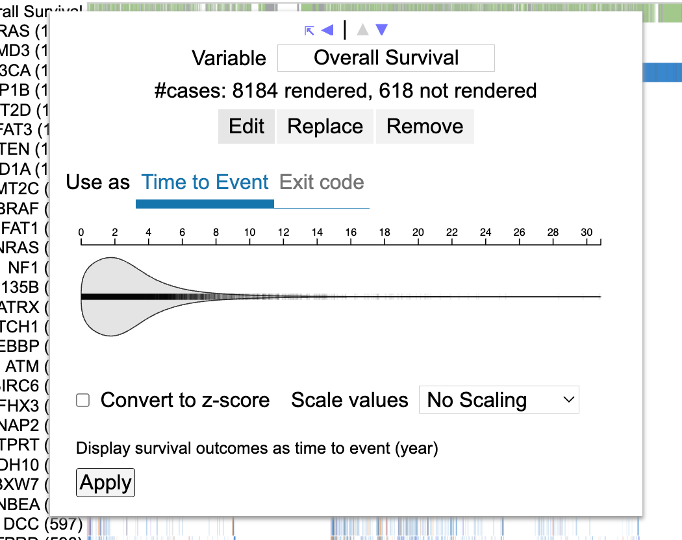This screenshot has height=540, width=682.
Task: Remove the Overall Survival variable
Action: point(425,126)
